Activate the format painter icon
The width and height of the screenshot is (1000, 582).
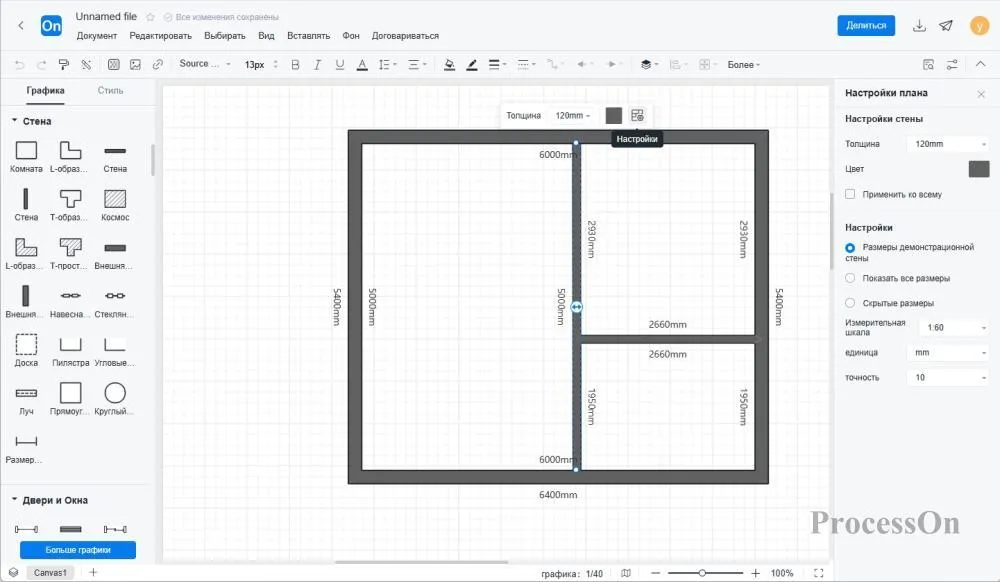[x=64, y=64]
